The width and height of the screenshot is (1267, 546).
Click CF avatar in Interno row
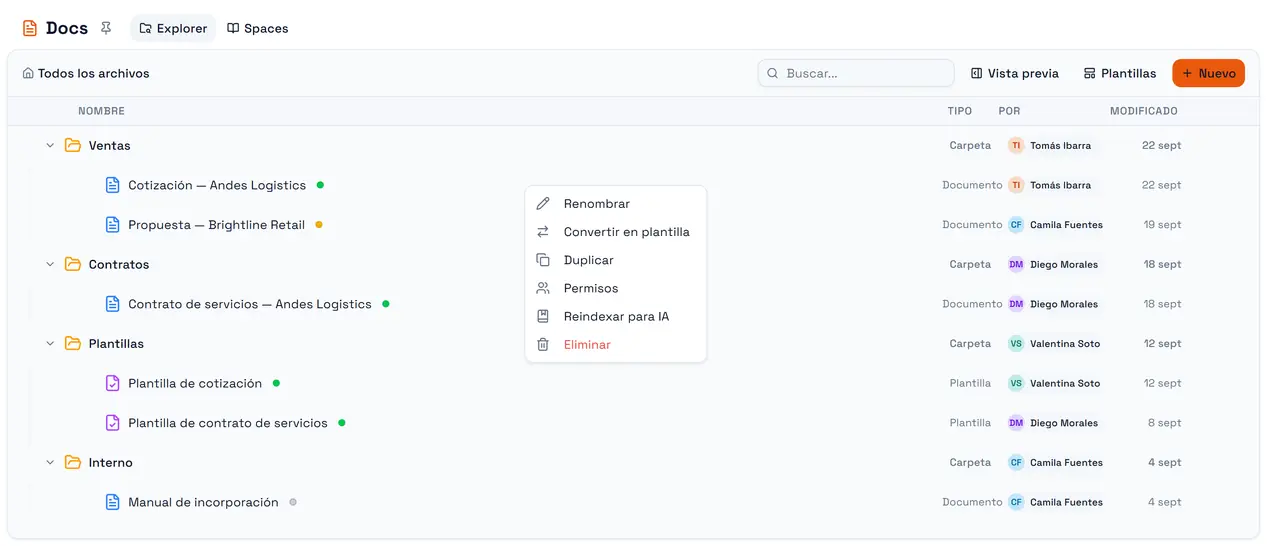point(1016,462)
